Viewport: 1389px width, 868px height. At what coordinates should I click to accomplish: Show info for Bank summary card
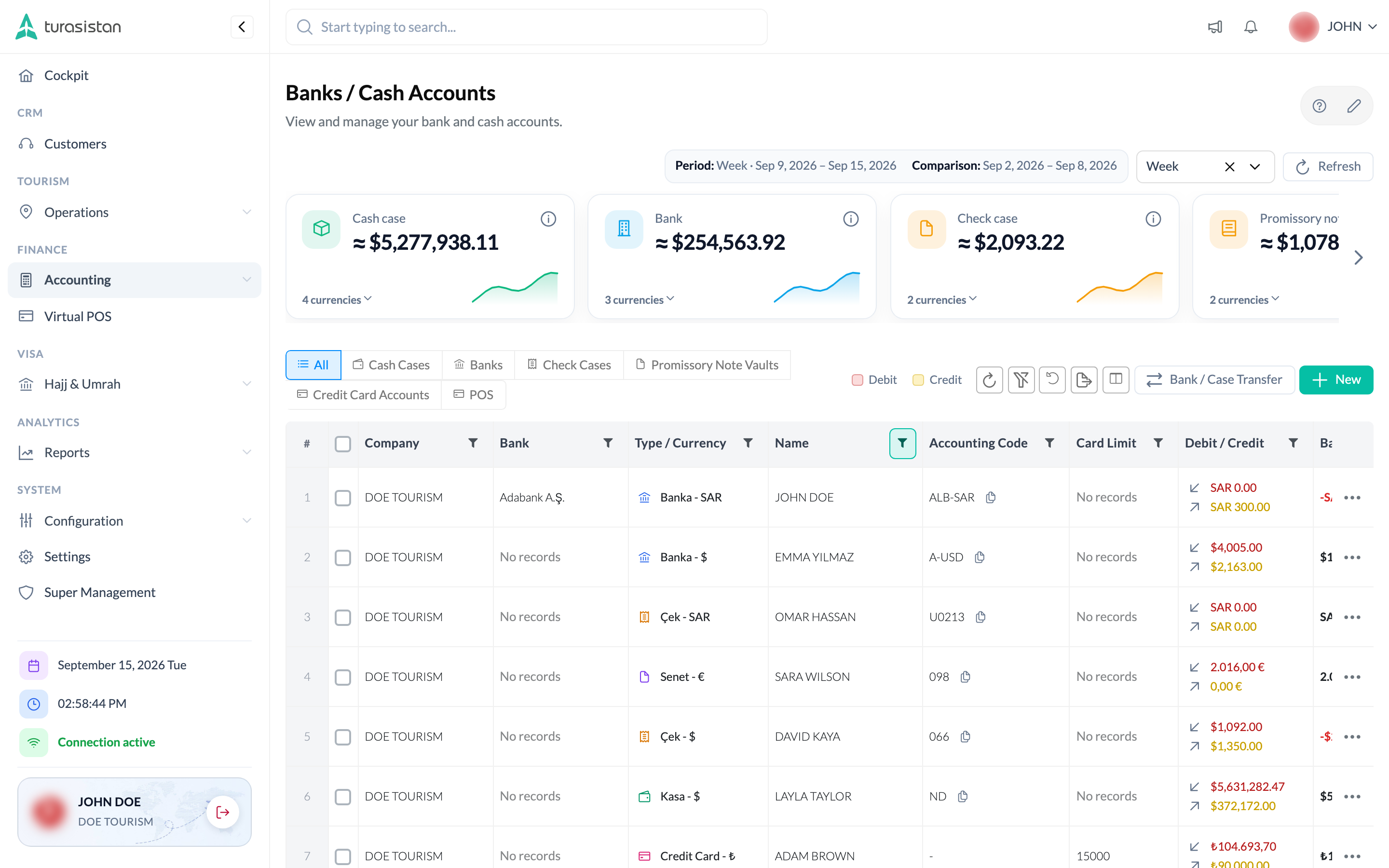(x=851, y=219)
